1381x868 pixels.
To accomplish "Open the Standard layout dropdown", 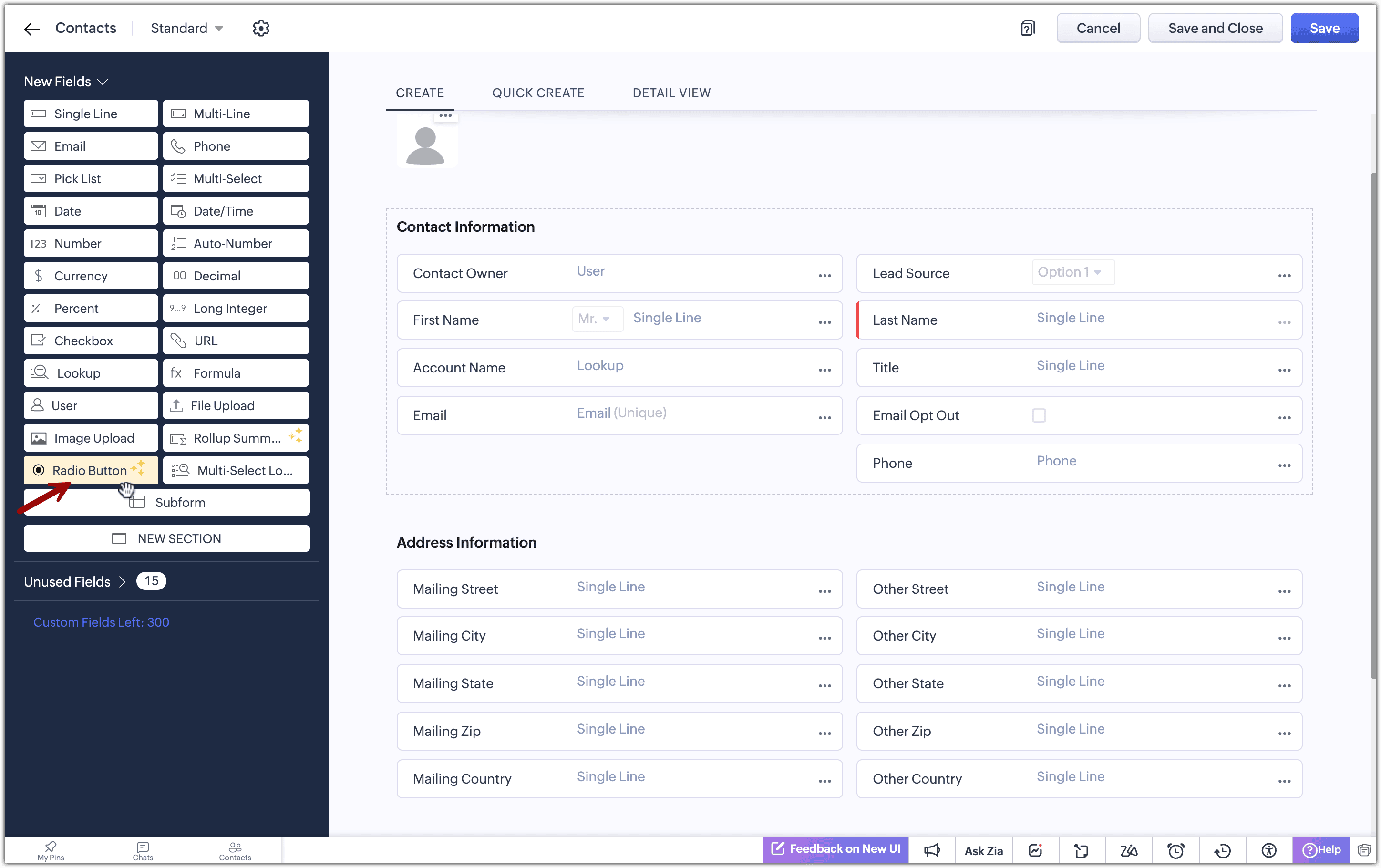I will coord(186,28).
